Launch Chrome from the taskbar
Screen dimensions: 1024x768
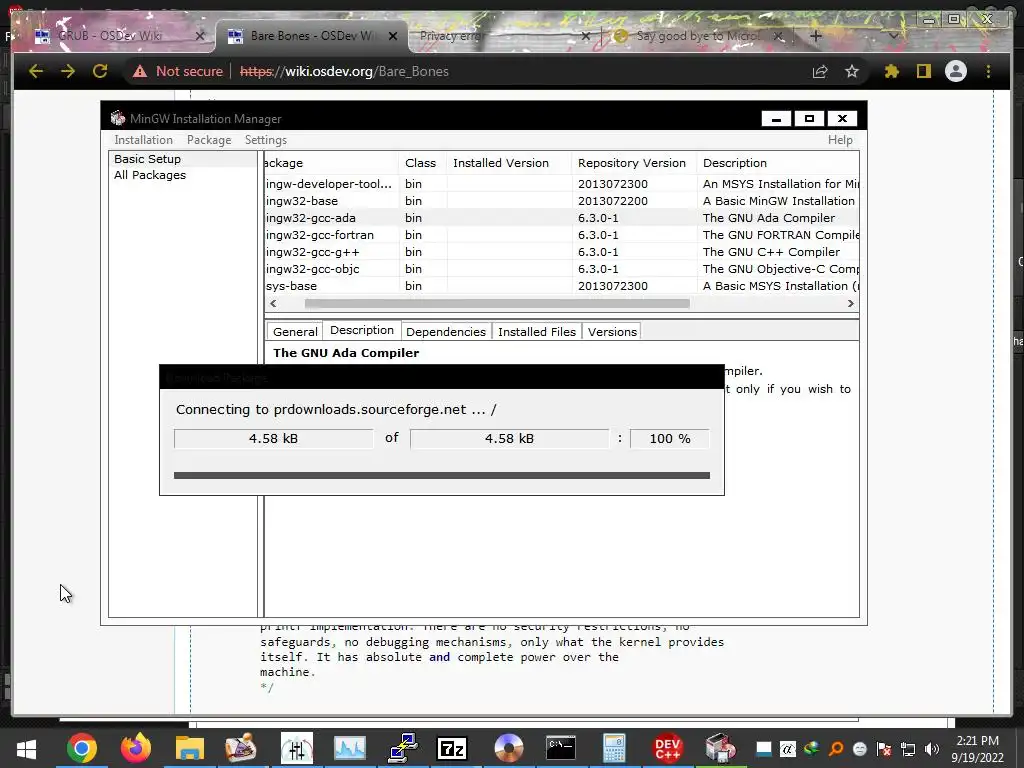tap(82, 748)
